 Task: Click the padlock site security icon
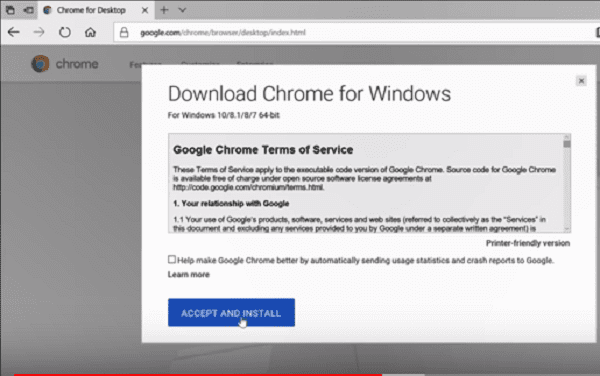point(124,32)
